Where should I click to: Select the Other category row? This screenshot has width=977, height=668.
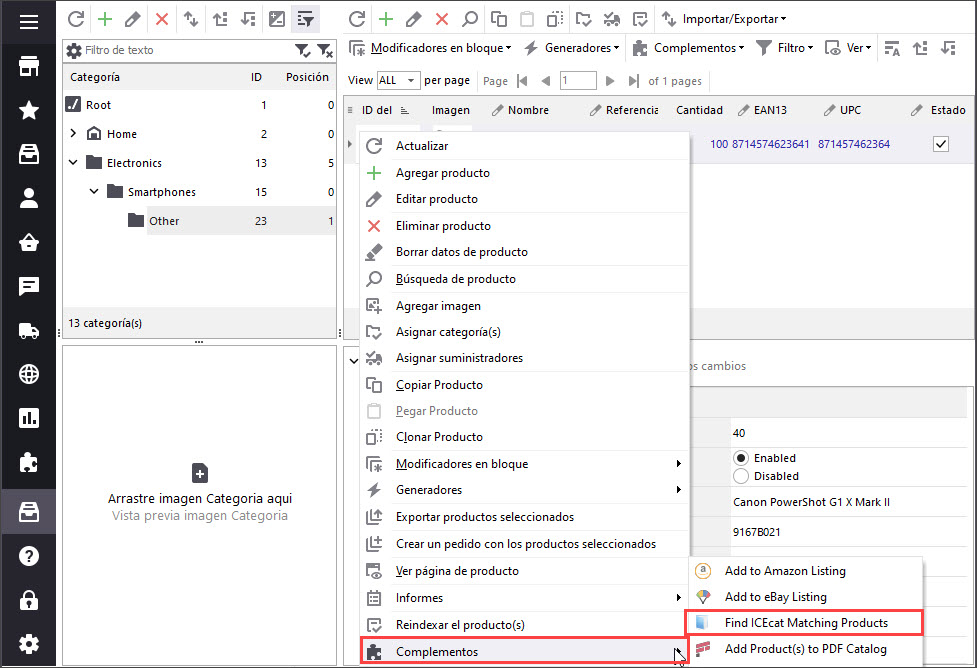click(199, 221)
